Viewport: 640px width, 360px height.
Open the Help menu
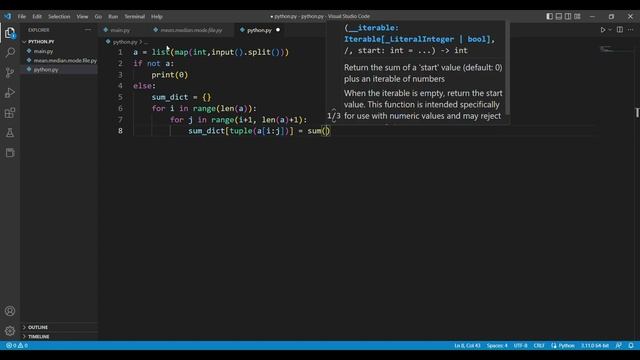(157, 16)
